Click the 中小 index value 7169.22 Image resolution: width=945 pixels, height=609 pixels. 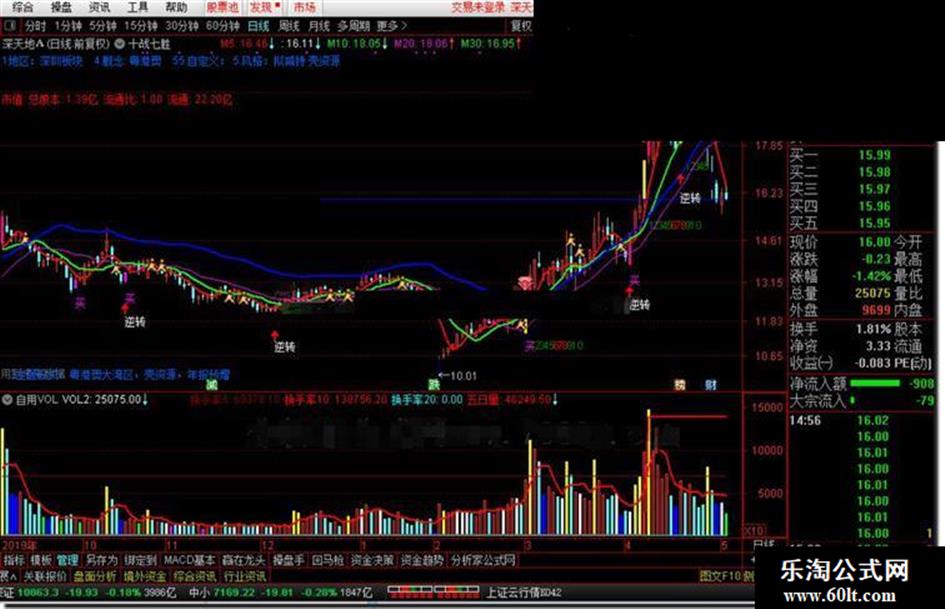[x=233, y=593]
